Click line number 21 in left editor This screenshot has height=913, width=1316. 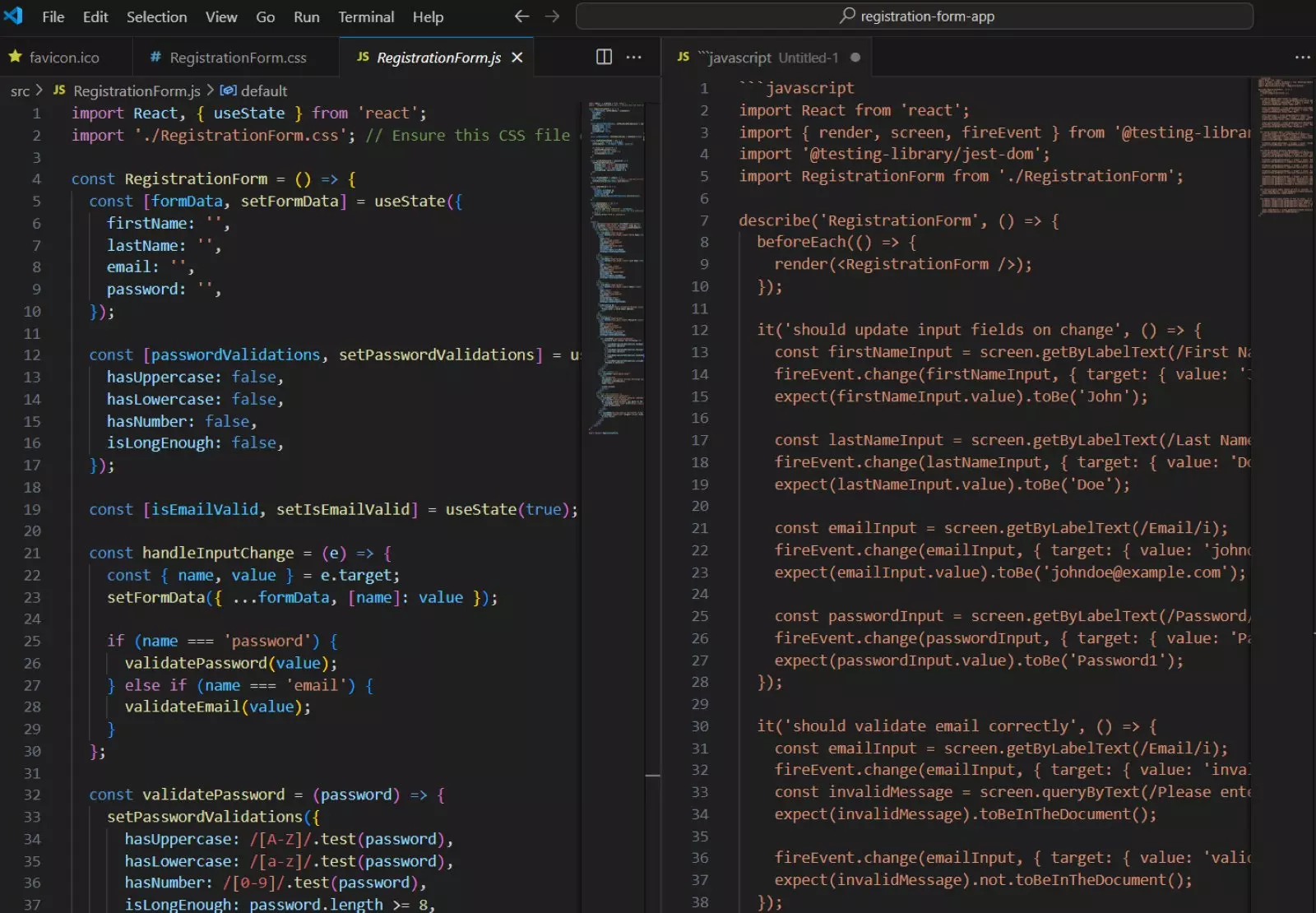coord(32,554)
